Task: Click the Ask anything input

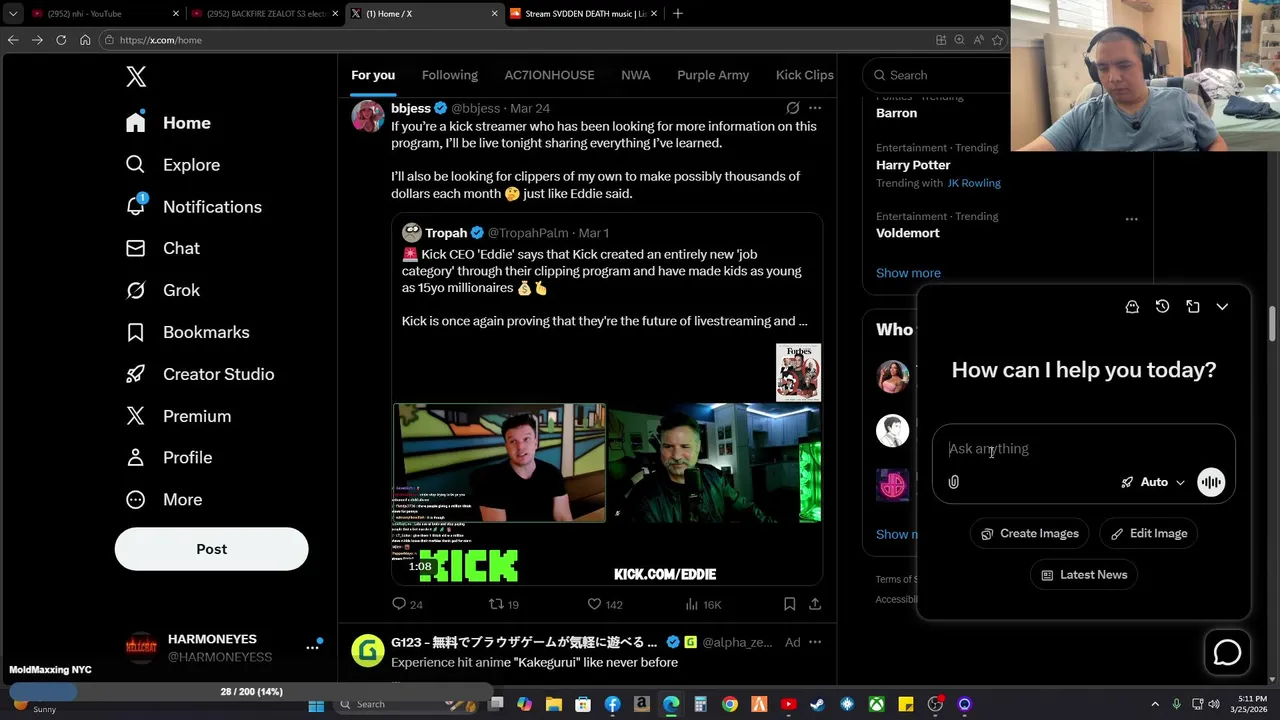Action: 1084,449
